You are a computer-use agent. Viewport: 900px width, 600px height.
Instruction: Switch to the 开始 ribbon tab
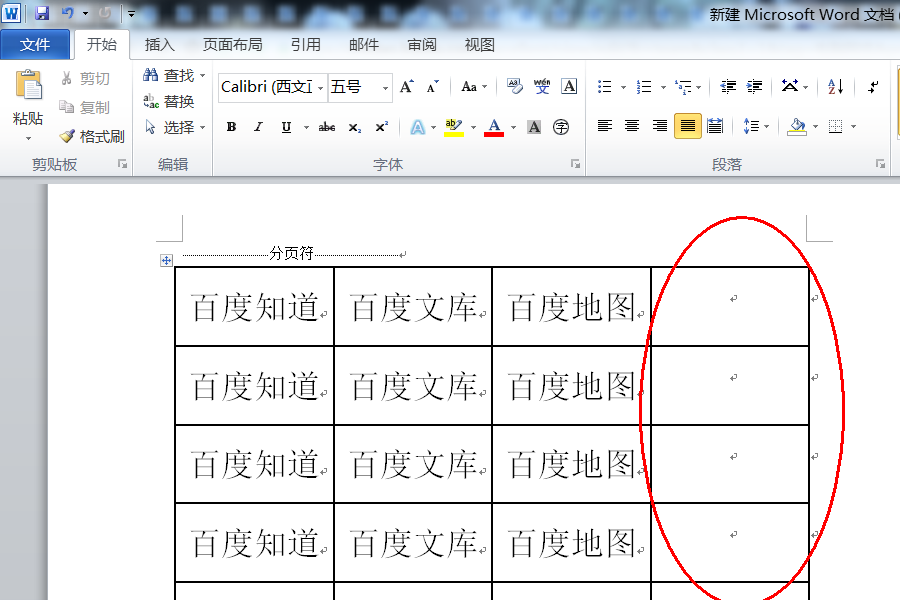102,44
